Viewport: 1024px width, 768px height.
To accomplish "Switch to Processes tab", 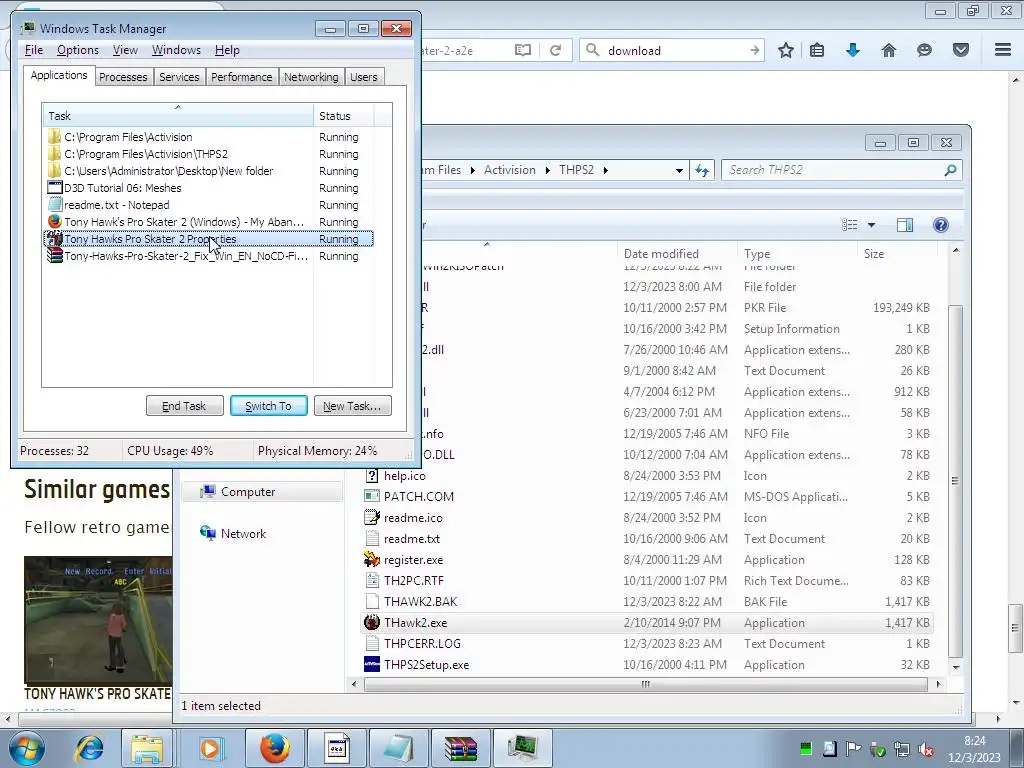I will click(123, 77).
